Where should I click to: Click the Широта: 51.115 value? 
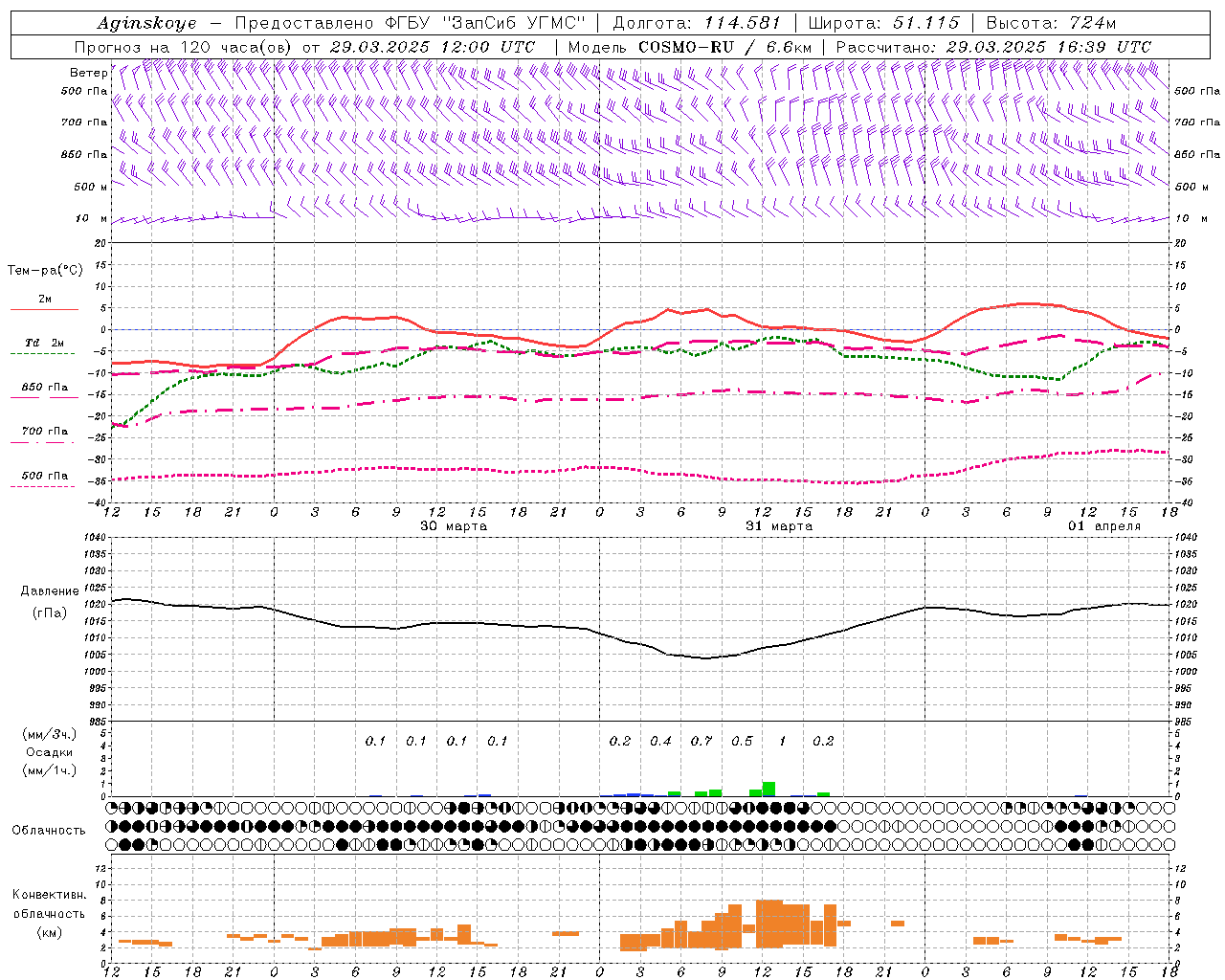883,23
